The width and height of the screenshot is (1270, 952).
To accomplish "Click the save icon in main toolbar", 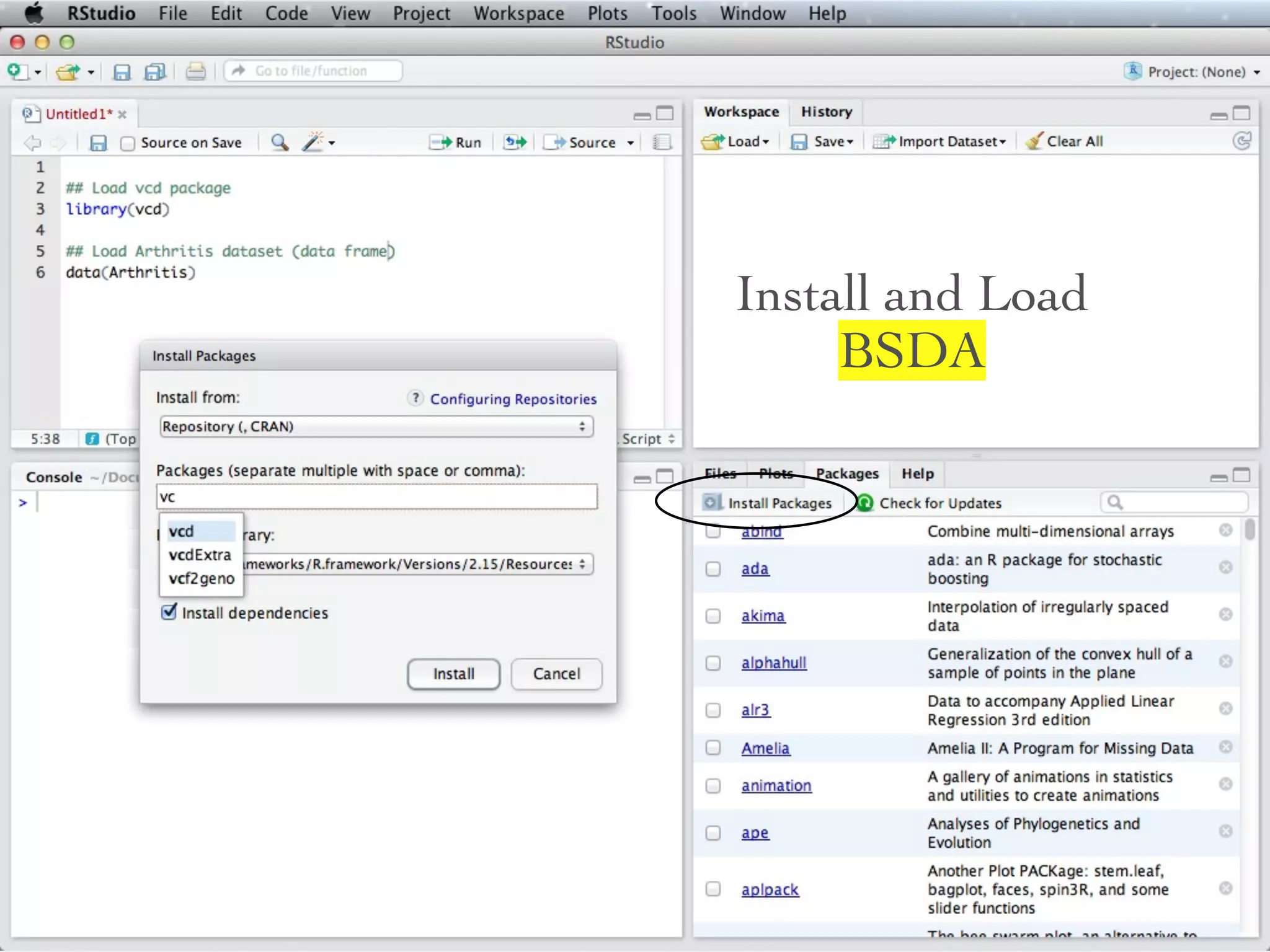I will coord(122,72).
